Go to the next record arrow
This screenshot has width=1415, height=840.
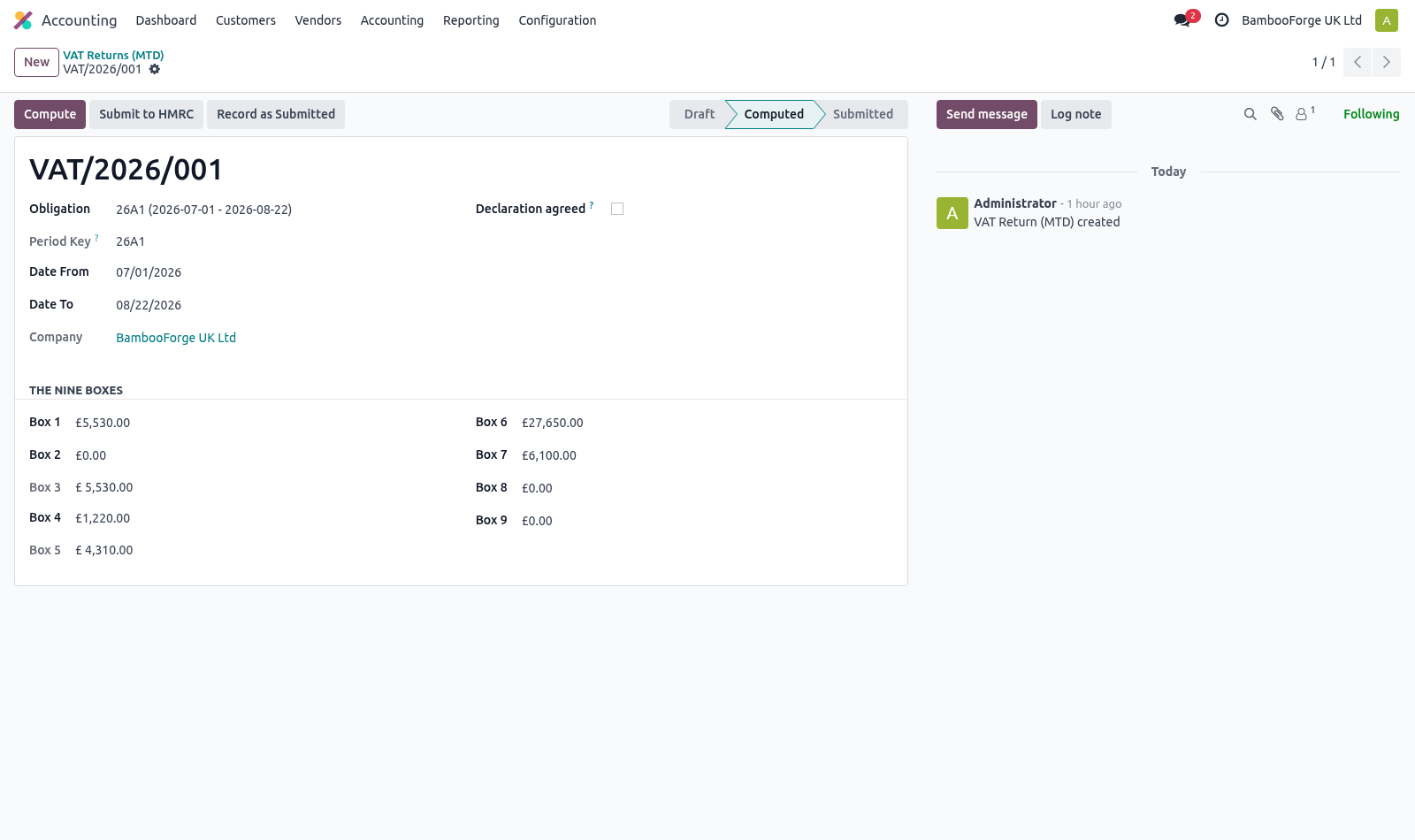click(x=1386, y=62)
